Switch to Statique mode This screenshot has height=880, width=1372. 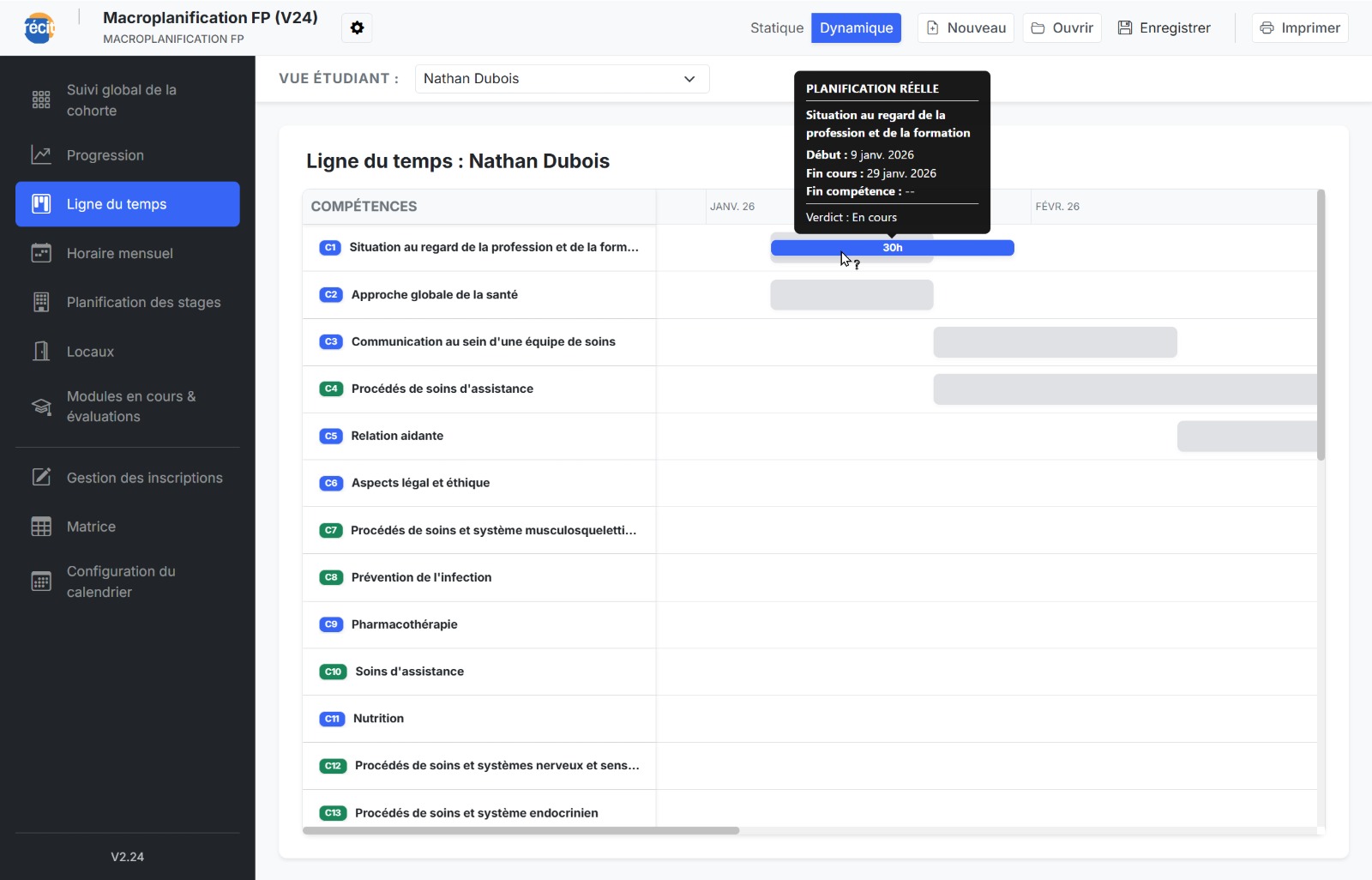tap(776, 28)
